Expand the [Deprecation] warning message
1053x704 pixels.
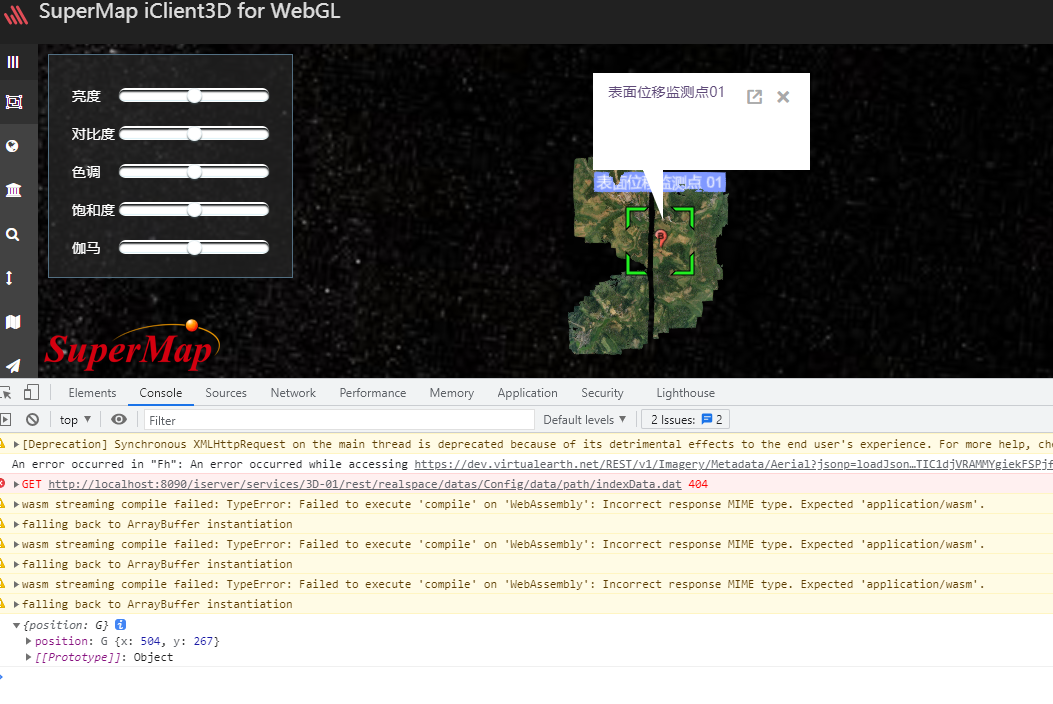16,444
